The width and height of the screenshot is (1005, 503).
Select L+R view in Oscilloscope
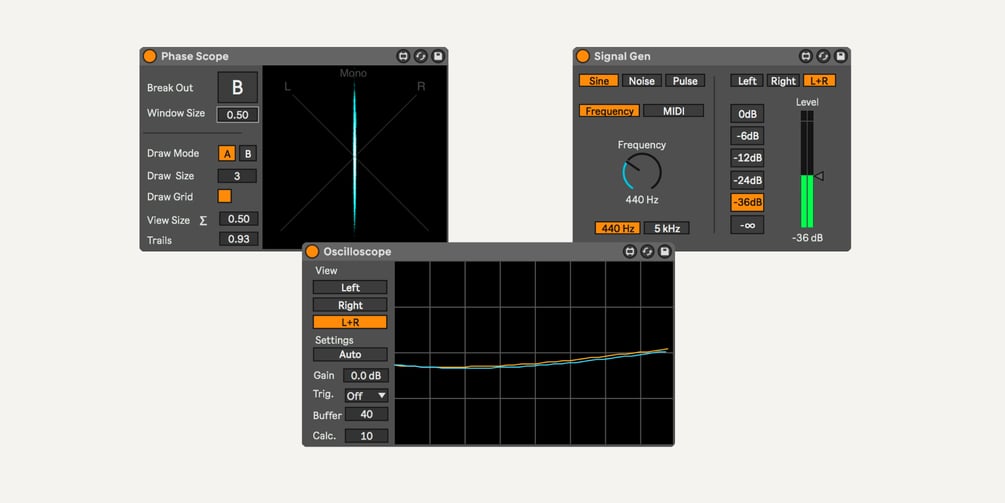click(350, 322)
